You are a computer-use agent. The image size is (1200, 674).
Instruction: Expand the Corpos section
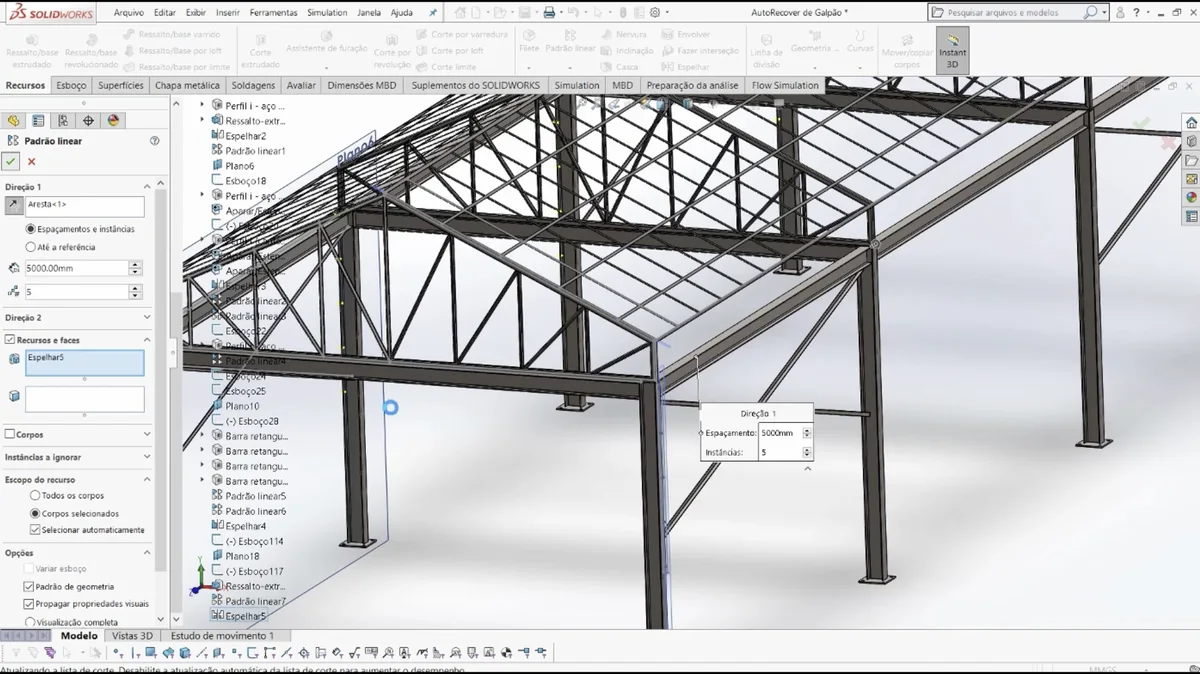point(146,434)
